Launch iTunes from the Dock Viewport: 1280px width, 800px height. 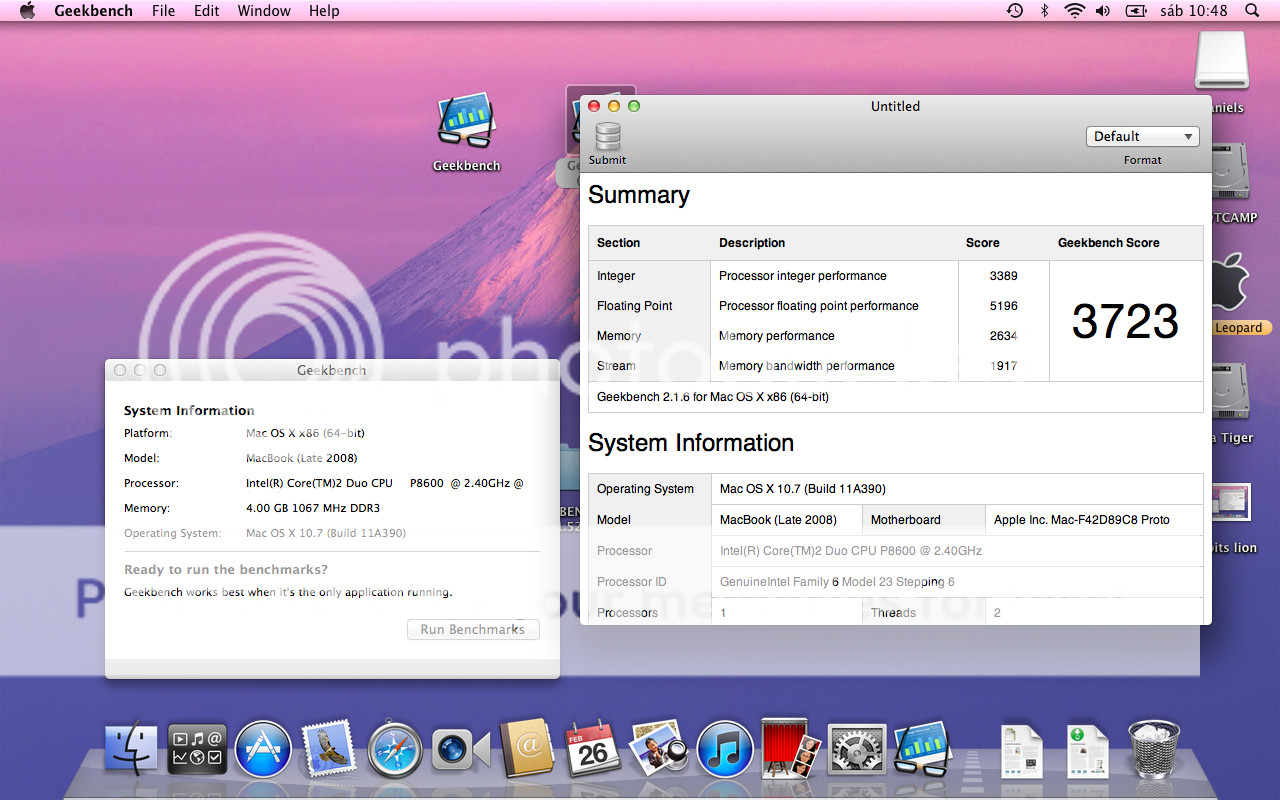point(725,750)
